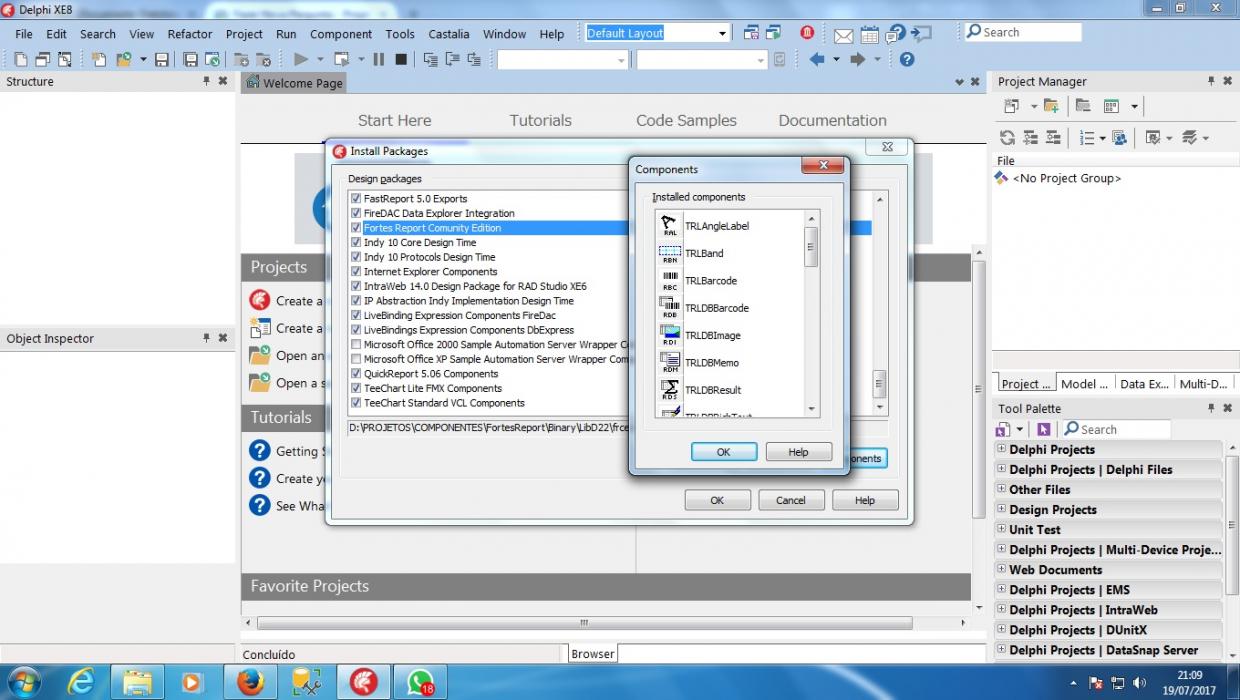Viewport: 1240px width, 700px height.
Task: Pin the Structure panel with pushpin icon
Action: coord(207,81)
